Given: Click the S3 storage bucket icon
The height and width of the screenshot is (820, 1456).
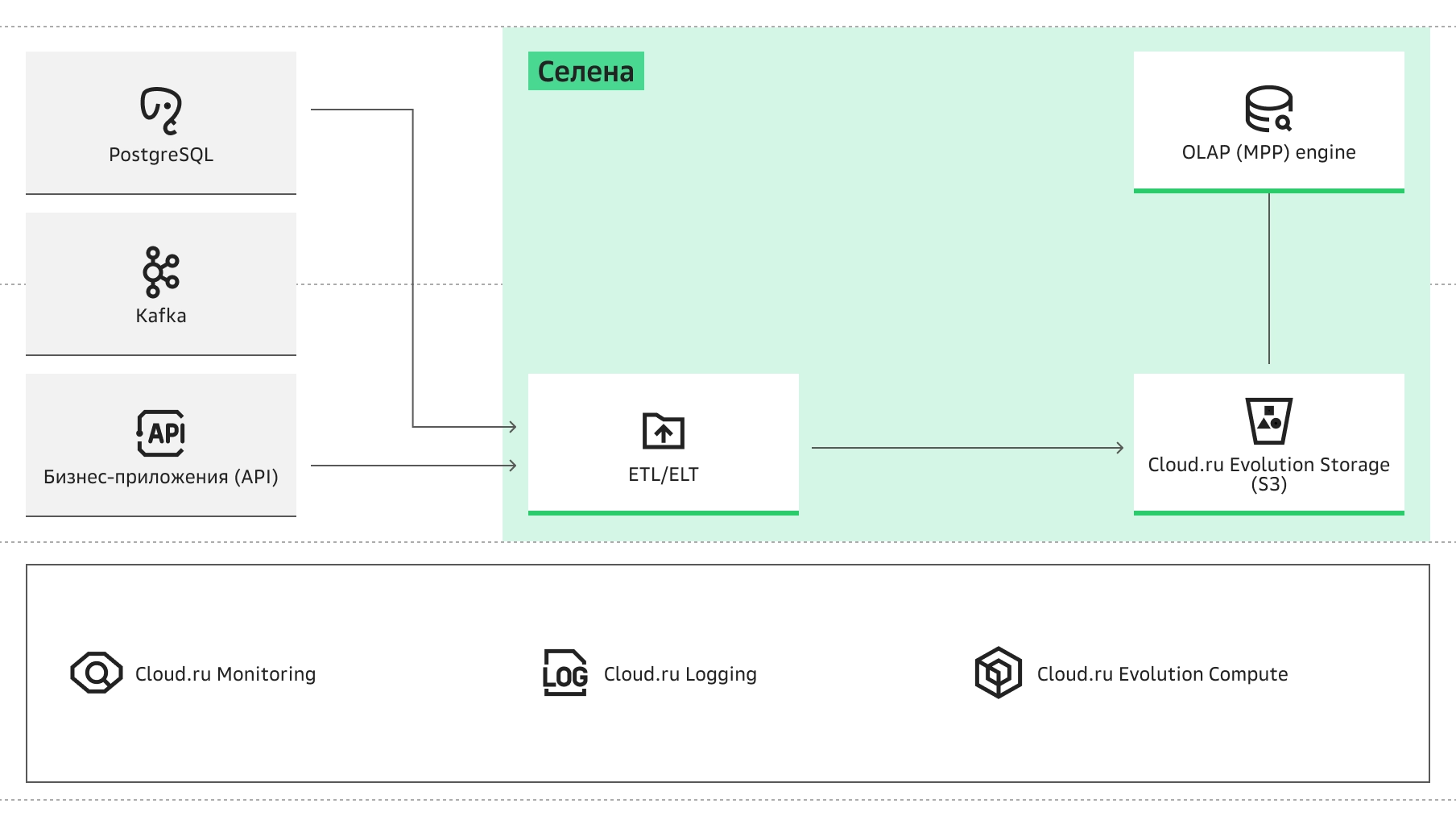Looking at the screenshot, I should click(1269, 420).
